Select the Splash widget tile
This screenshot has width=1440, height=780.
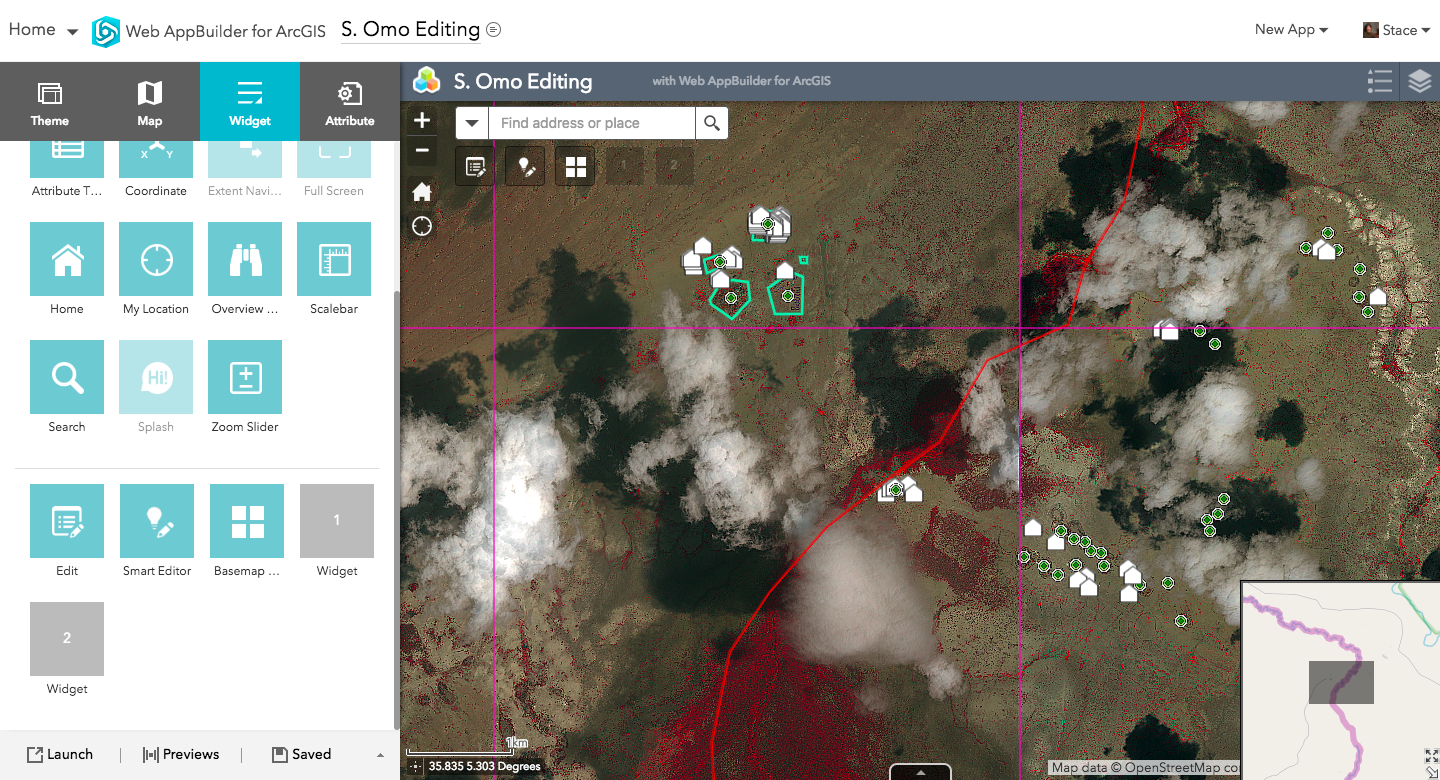click(x=156, y=377)
